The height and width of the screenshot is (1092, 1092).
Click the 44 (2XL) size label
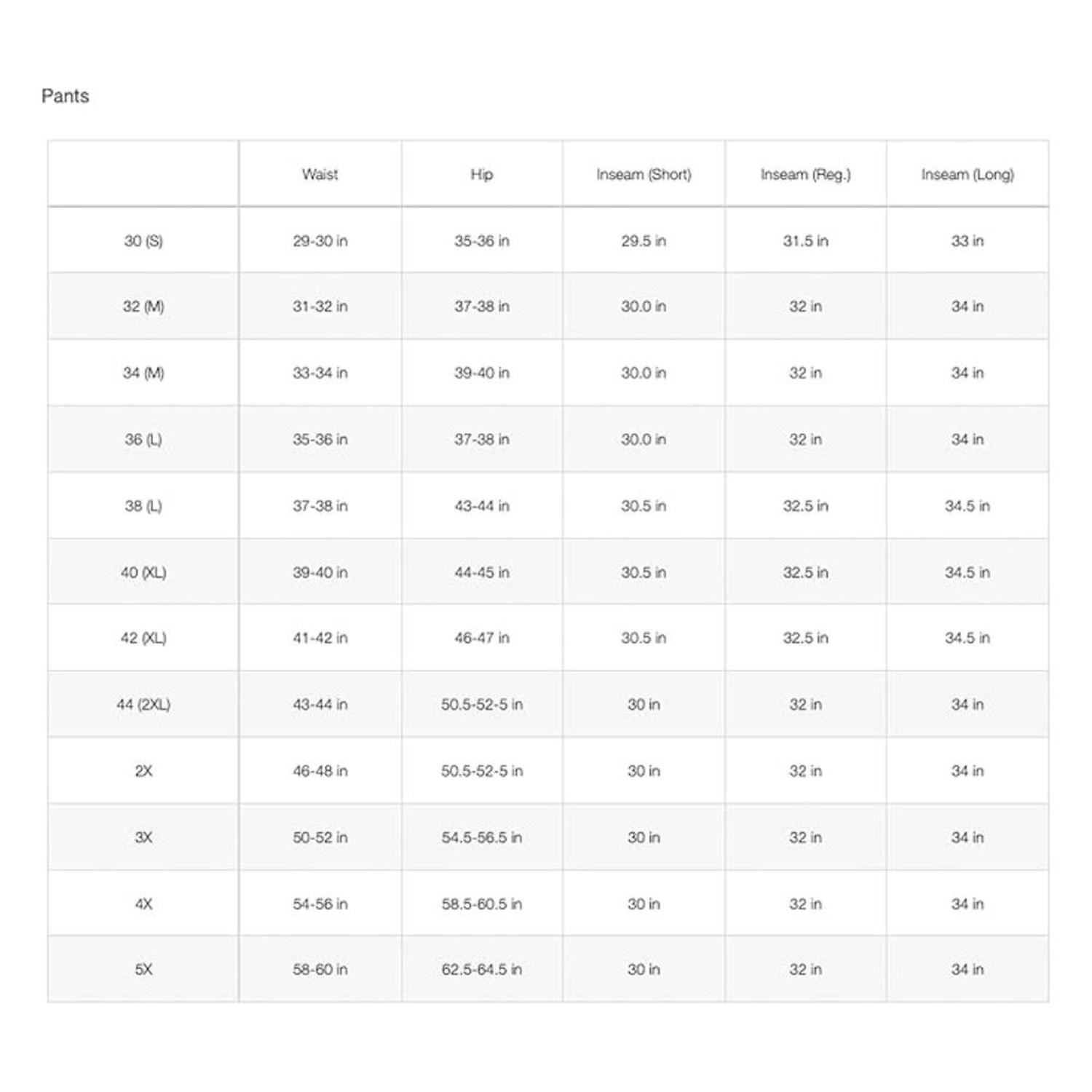pos(143,705)
